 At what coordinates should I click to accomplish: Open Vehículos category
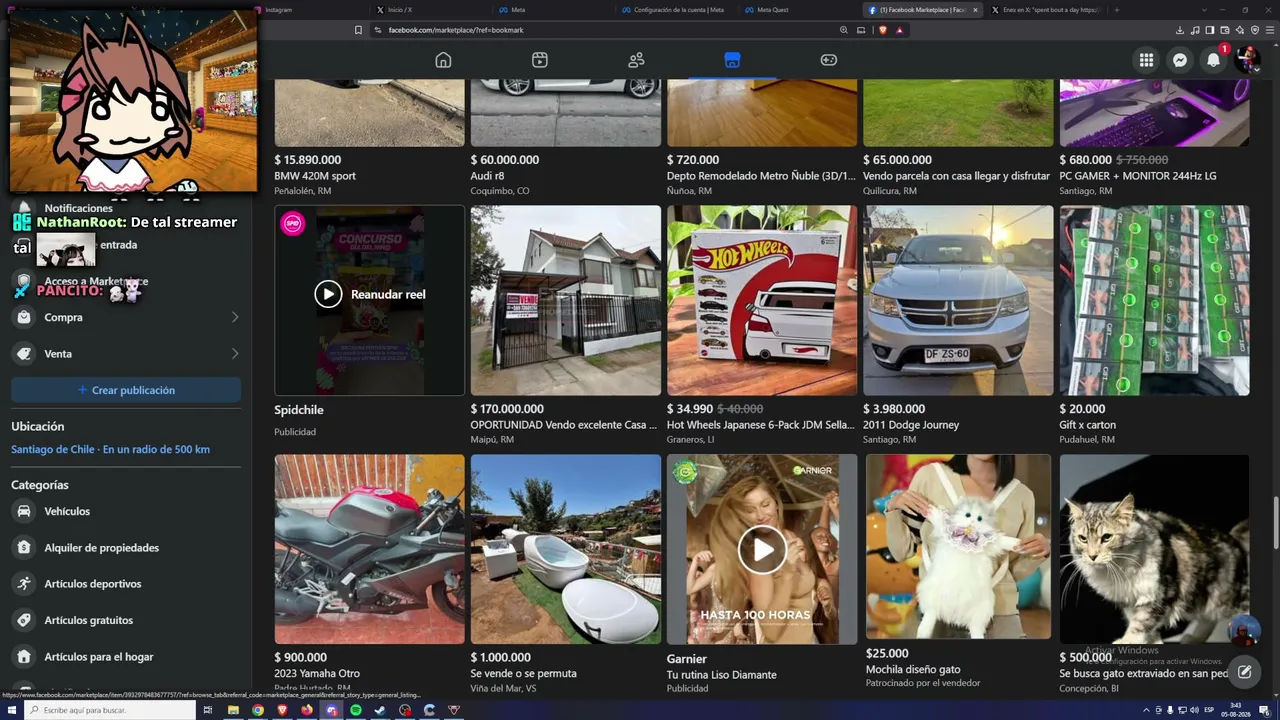[126, 511]
